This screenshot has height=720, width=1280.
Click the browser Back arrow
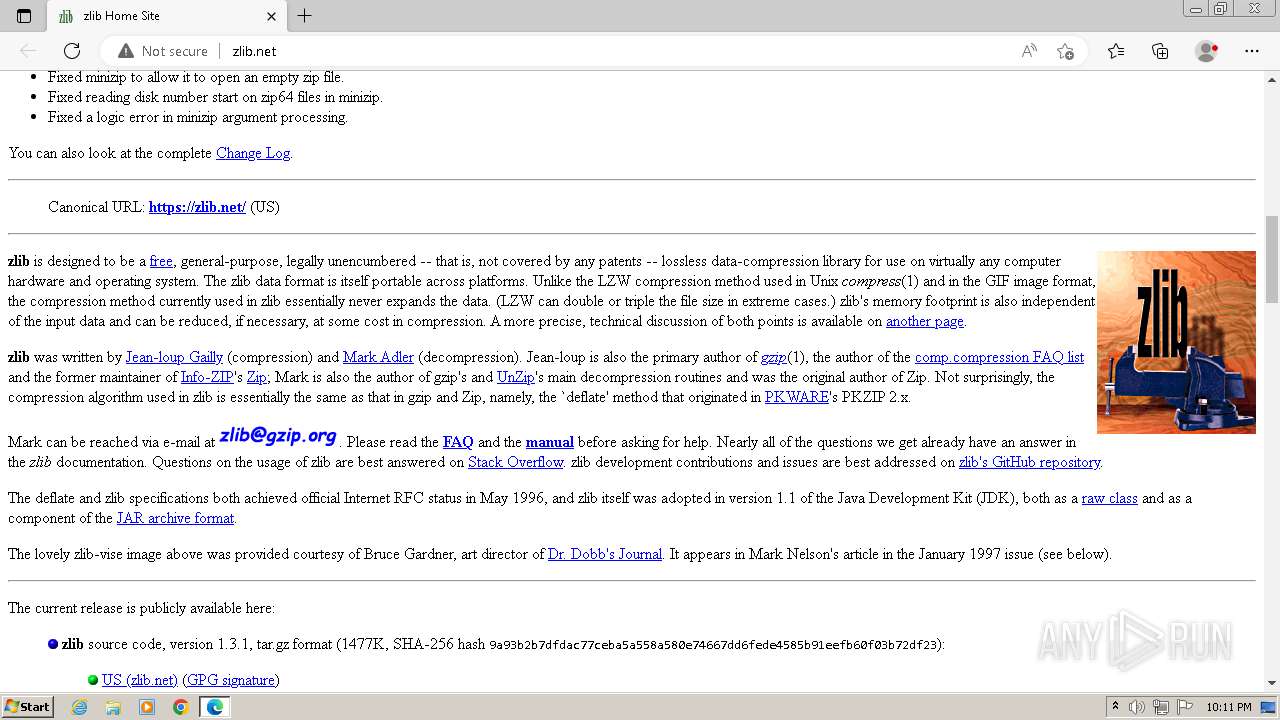(28, 51)
